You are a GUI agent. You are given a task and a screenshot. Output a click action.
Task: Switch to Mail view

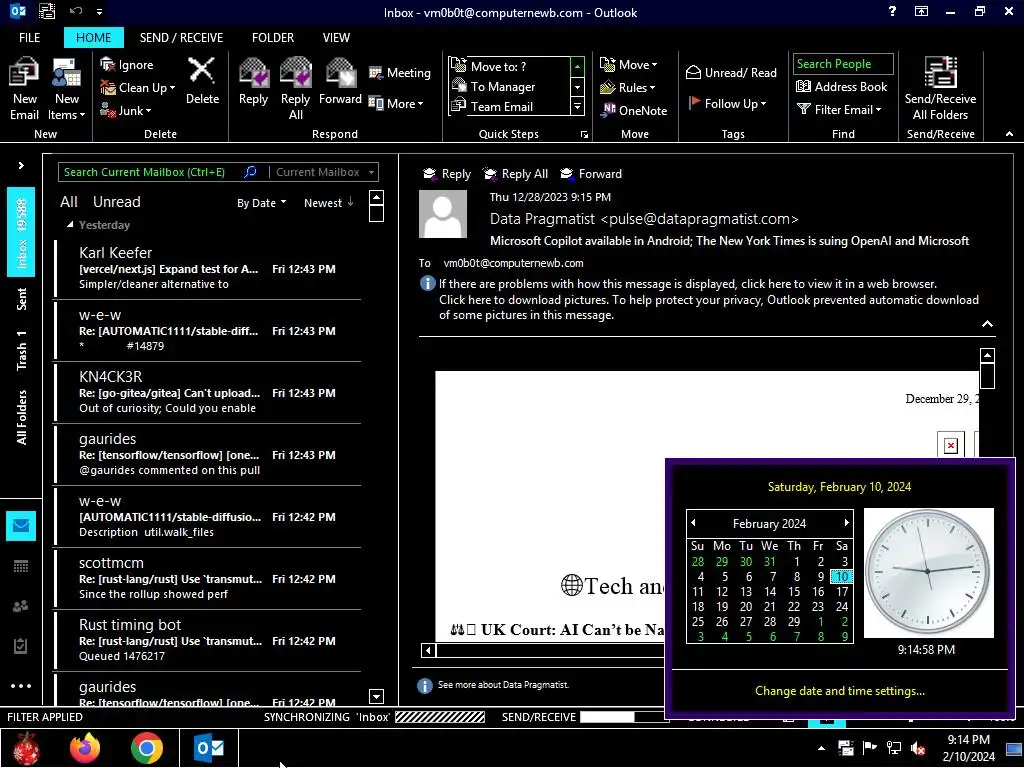(x=21, y=526)
